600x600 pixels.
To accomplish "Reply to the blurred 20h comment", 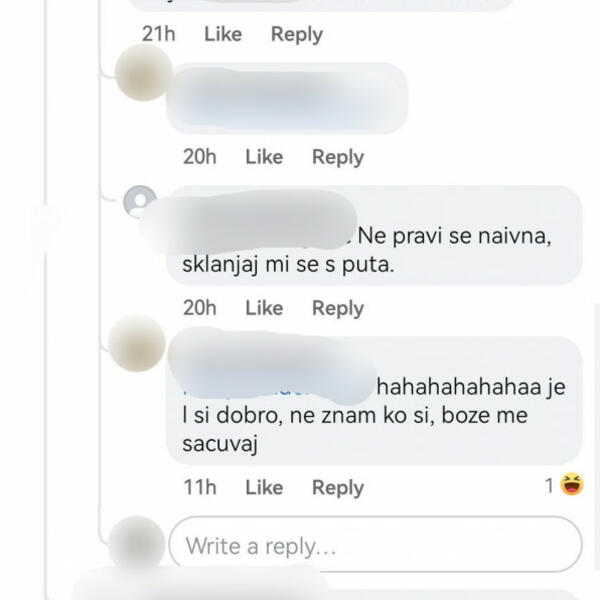I will coord(338,157).
